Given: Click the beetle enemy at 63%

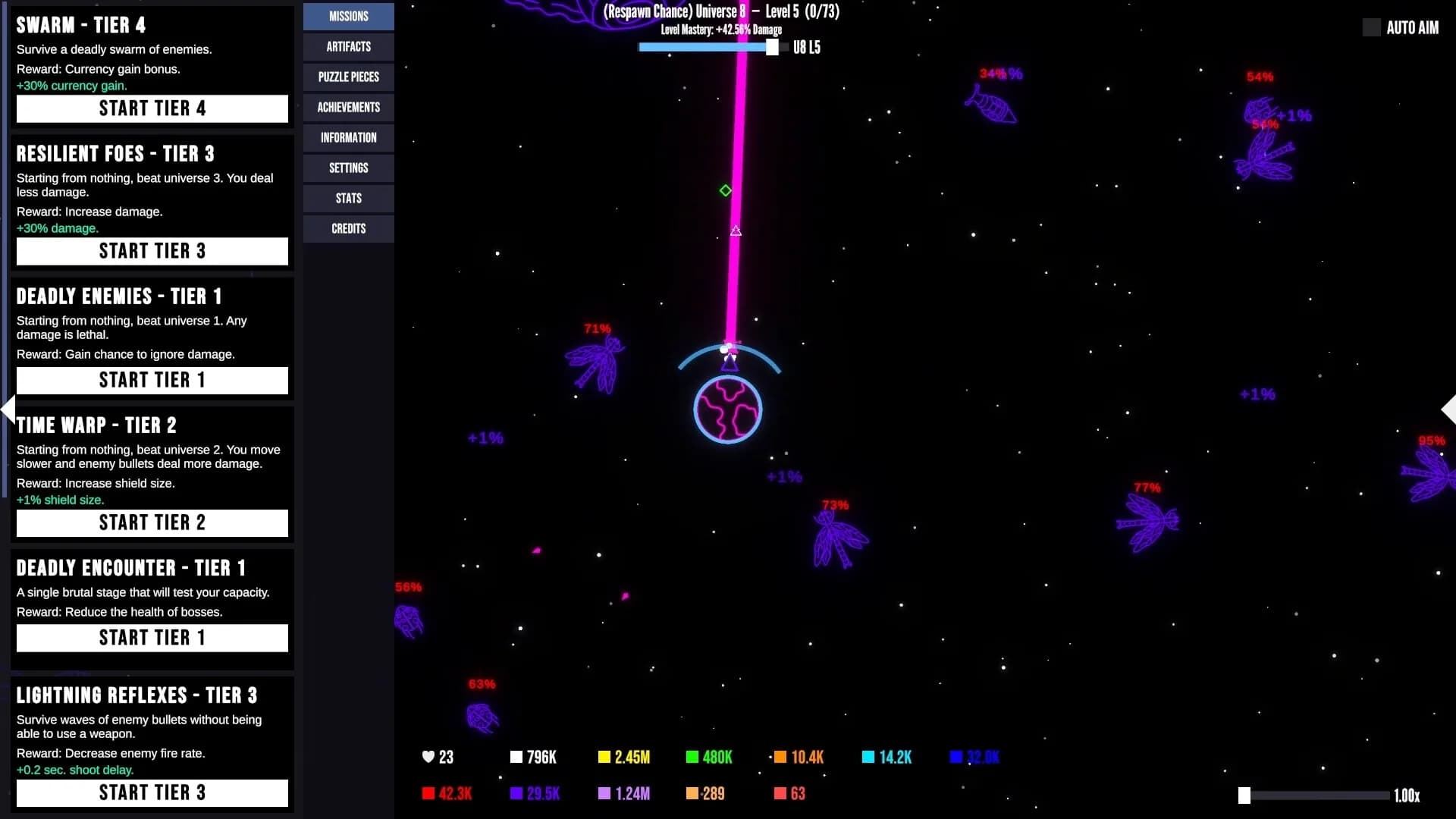Looking at the screenshot, I should click(x=482, y=717).
